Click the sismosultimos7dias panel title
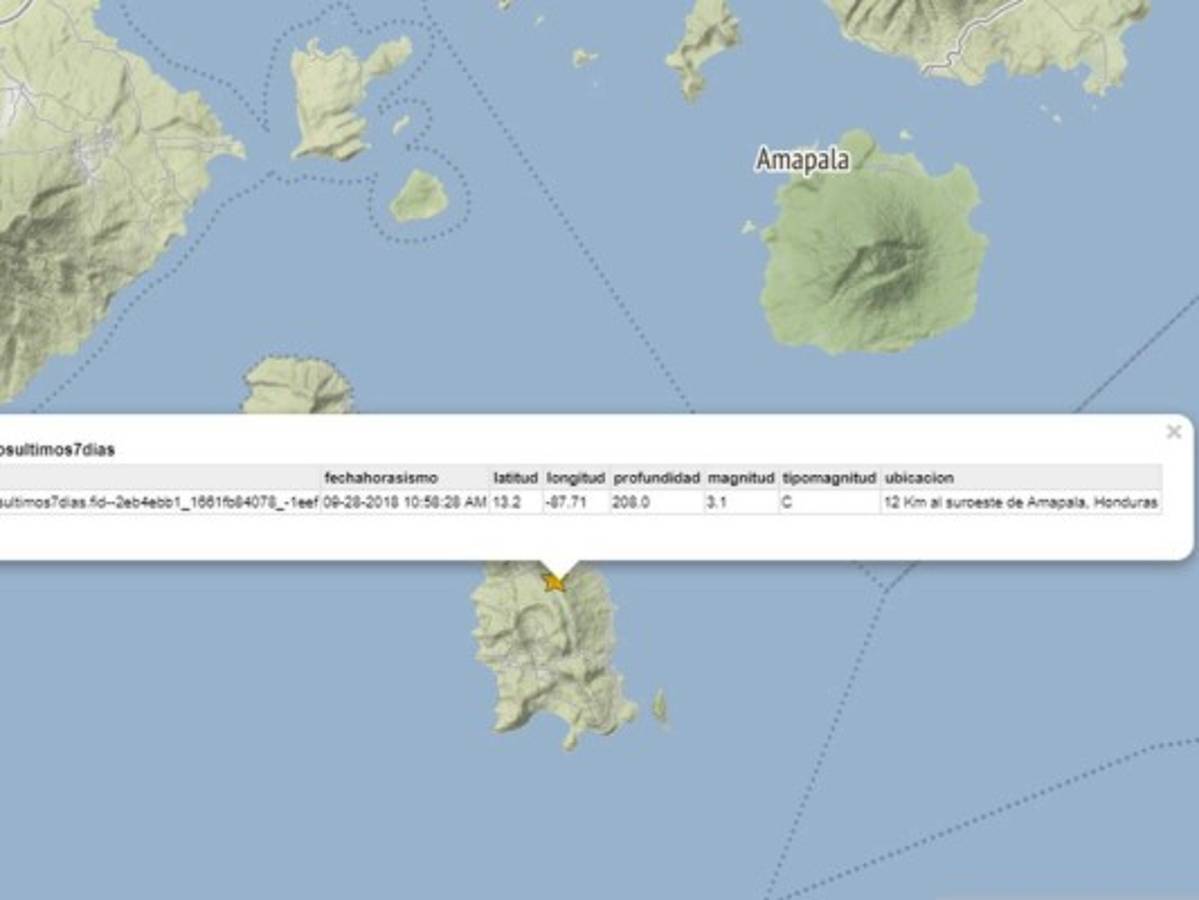Image resolution: width=1199 pixels, height=900 pixels. click(53, 448)
